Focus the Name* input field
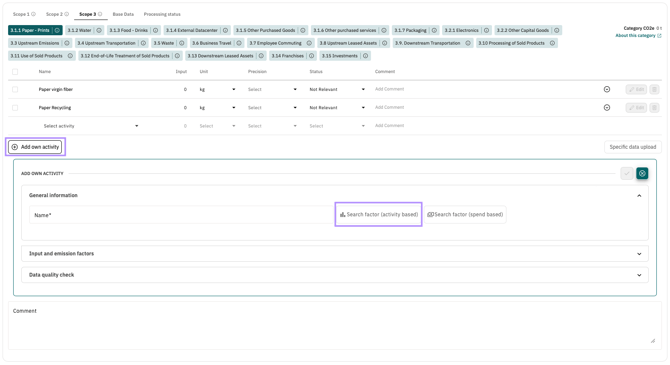Viewport: 670px width, 365px height. [181, 215]
